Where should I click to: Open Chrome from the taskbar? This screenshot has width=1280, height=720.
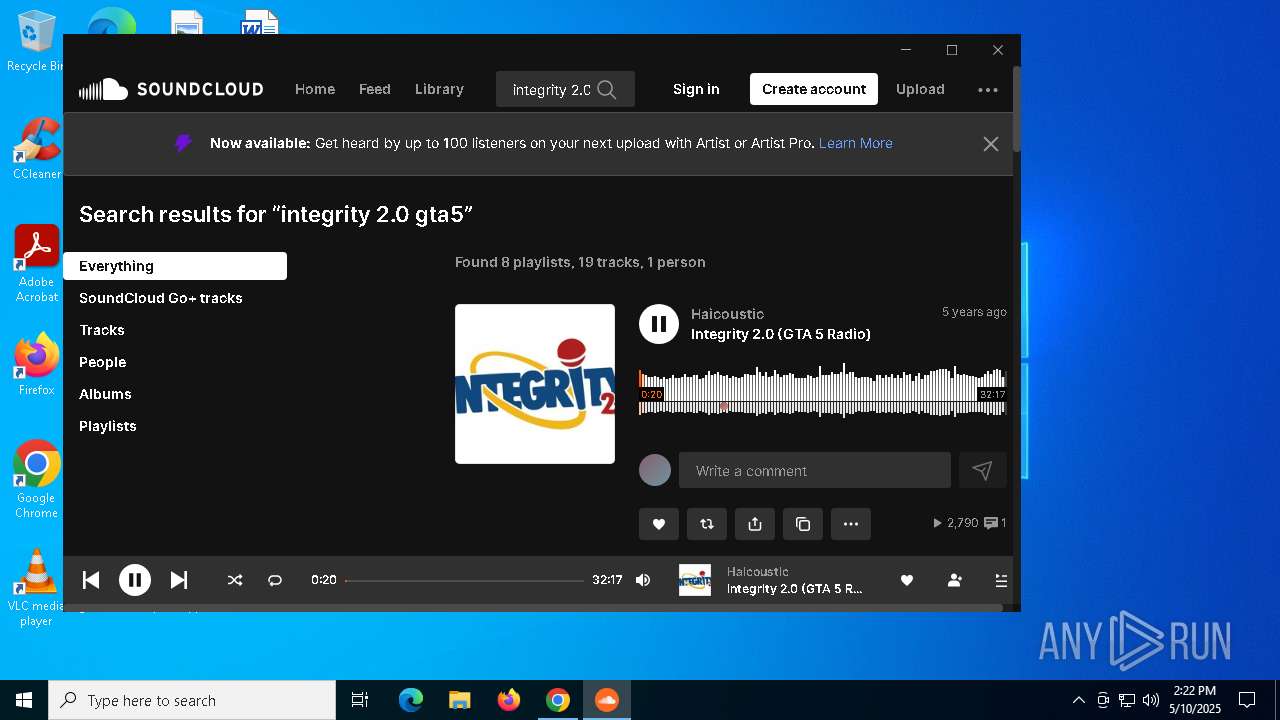point(558,700)
